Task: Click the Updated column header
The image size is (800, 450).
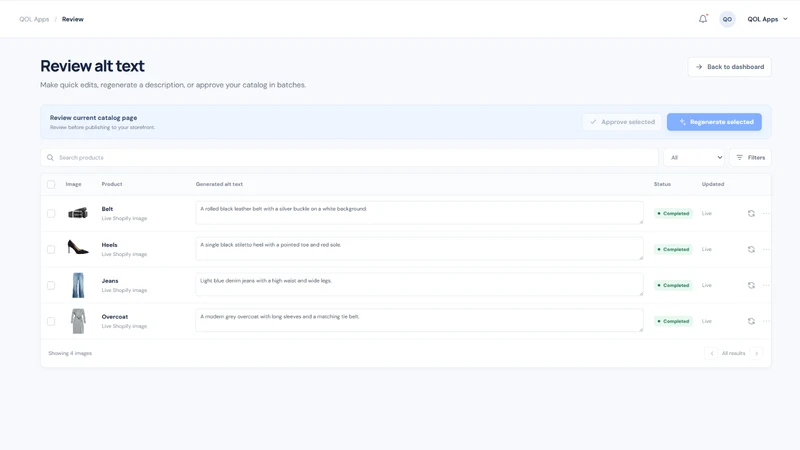Action: point(713,184)
